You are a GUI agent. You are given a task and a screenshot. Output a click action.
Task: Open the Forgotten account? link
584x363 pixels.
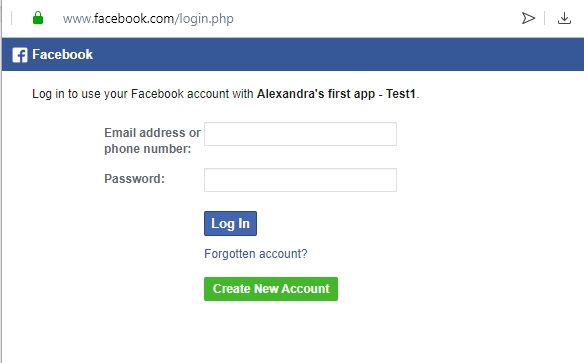(x=256, y=254)
